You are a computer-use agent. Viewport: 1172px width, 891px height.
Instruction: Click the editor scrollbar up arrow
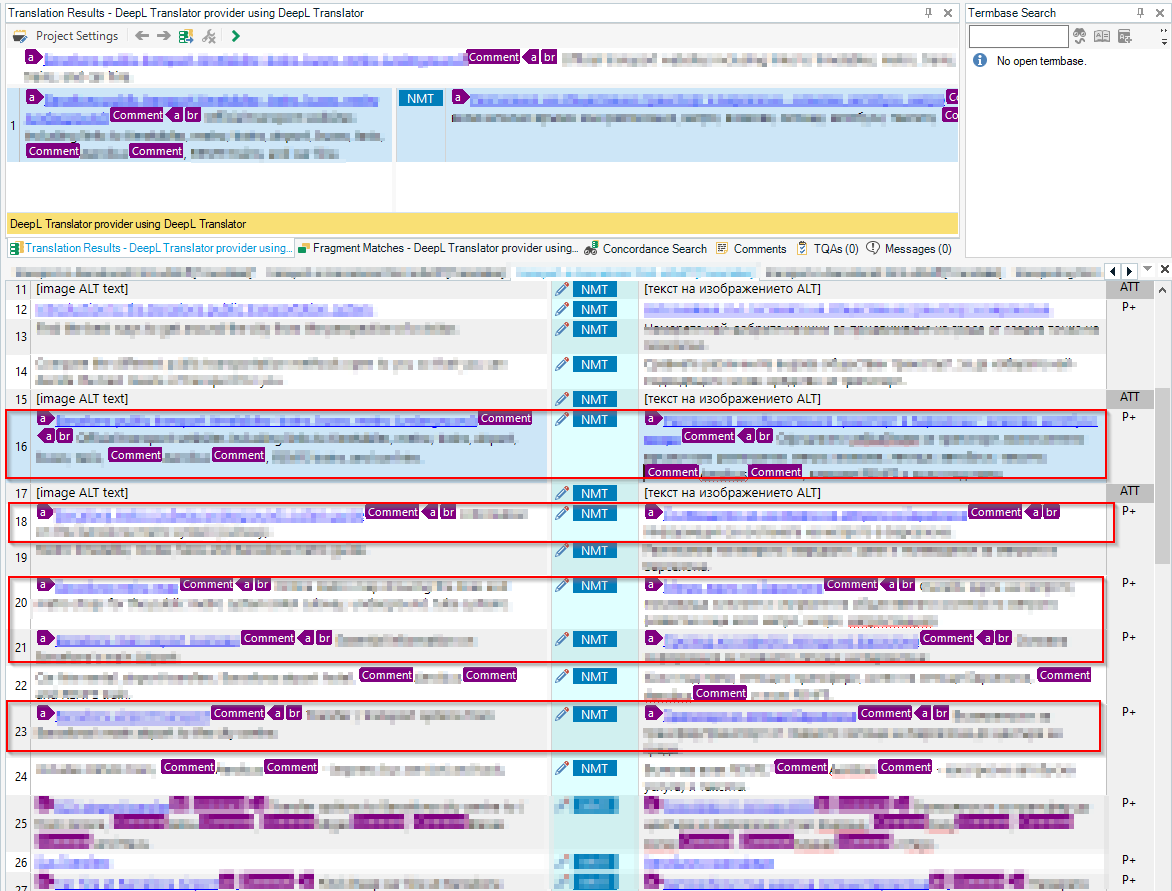(x=1162, y=290)
